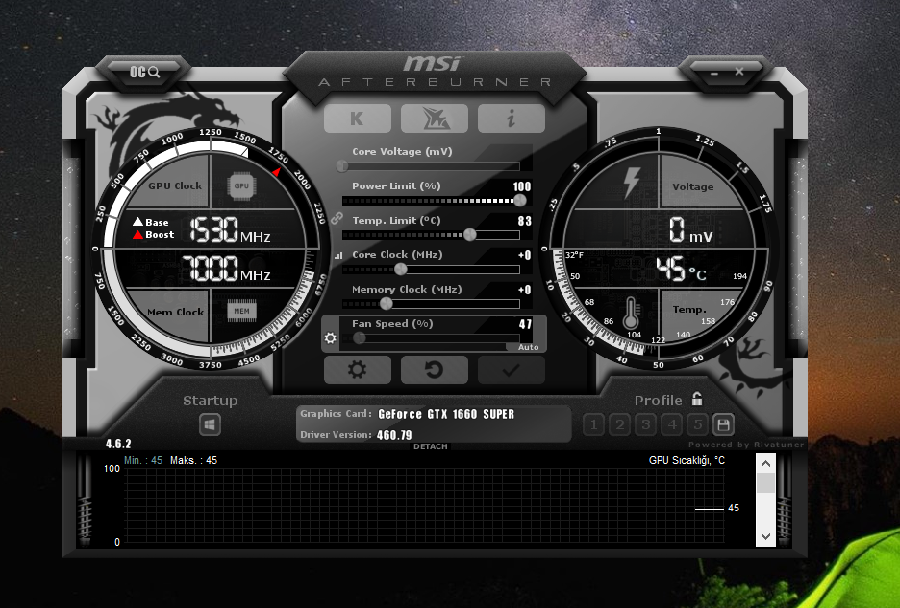Click the Memory Clock +0 value
Image resolution: width=900 pixels, height=608 pixels.
[x=525, y=290]
